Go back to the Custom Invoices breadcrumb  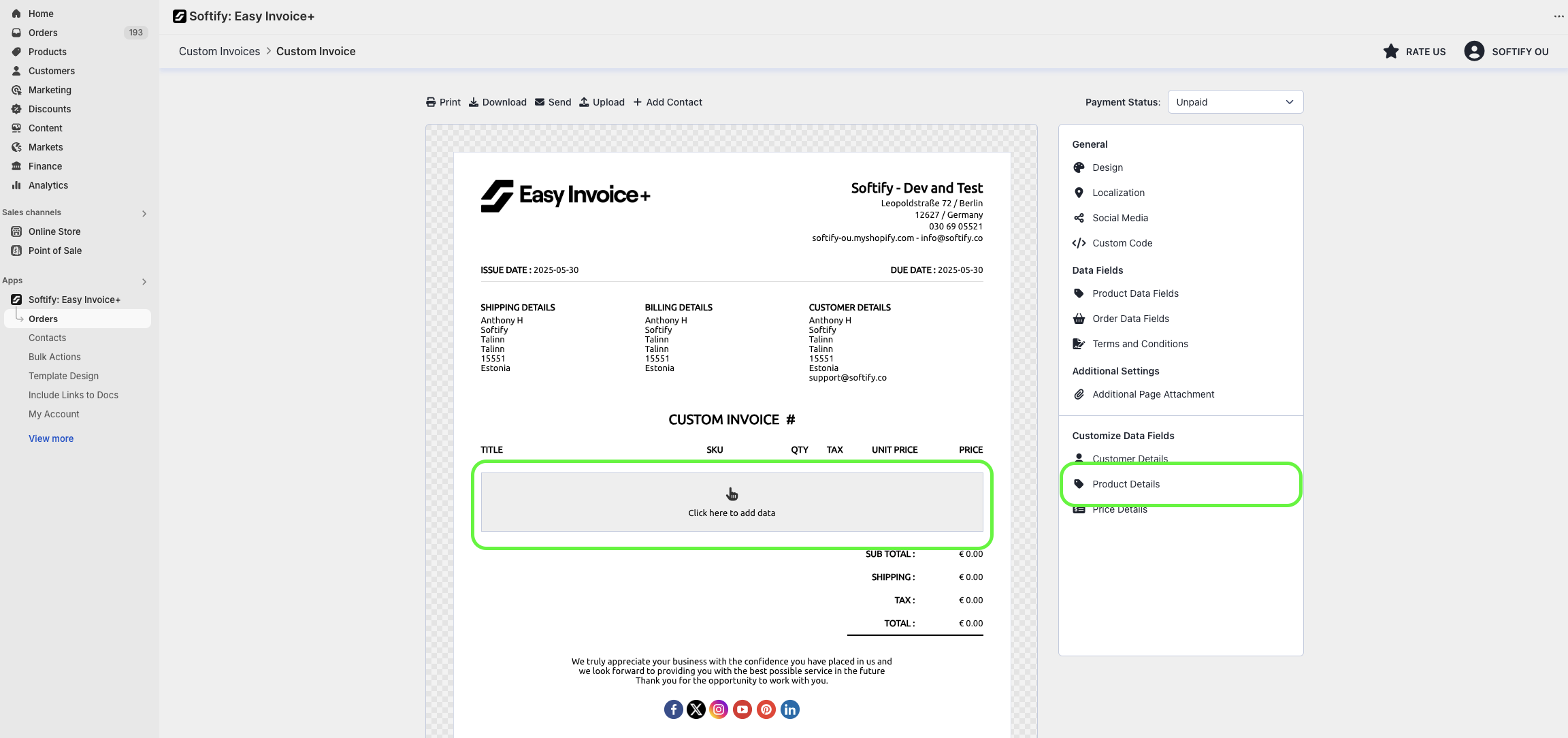219,52
